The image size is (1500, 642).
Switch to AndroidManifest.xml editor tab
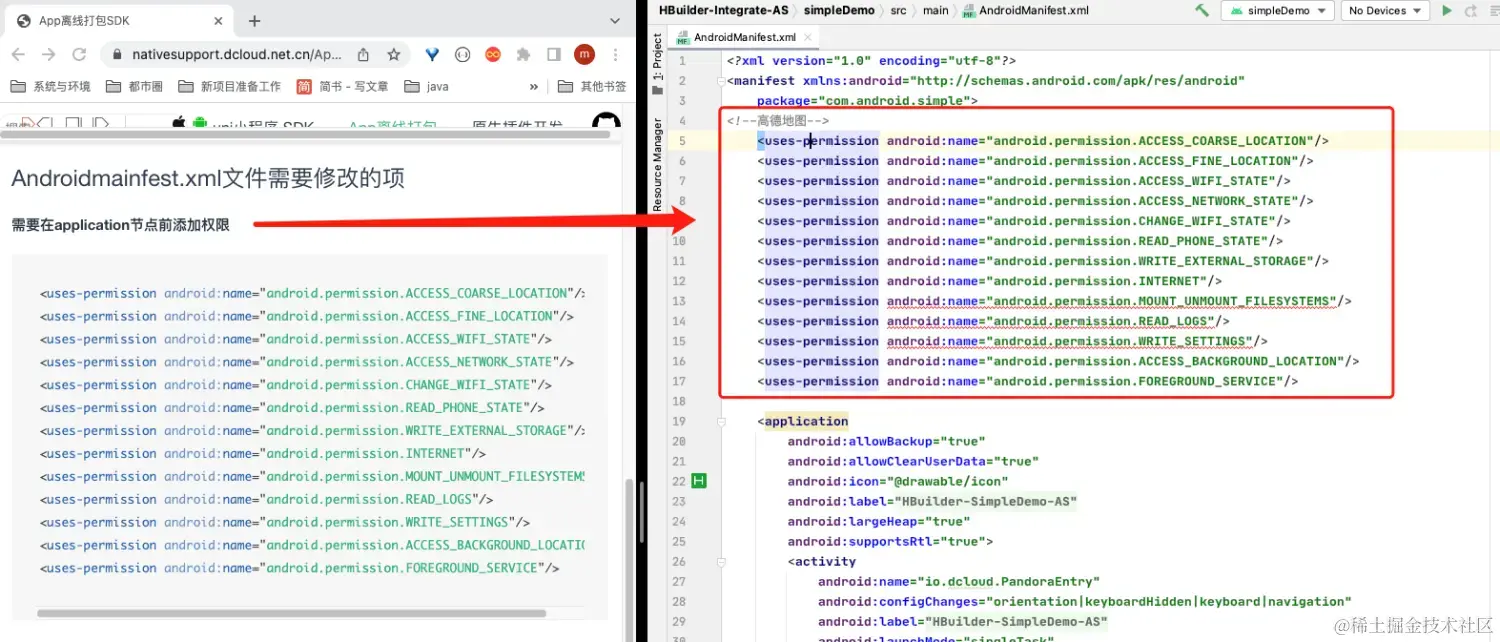click(744, 37)
